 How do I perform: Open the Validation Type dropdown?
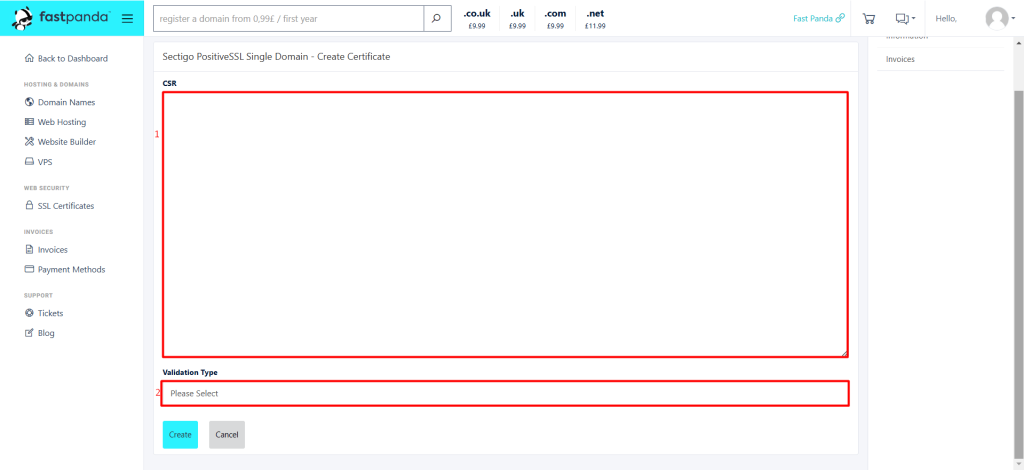click(x=505, y=394)
